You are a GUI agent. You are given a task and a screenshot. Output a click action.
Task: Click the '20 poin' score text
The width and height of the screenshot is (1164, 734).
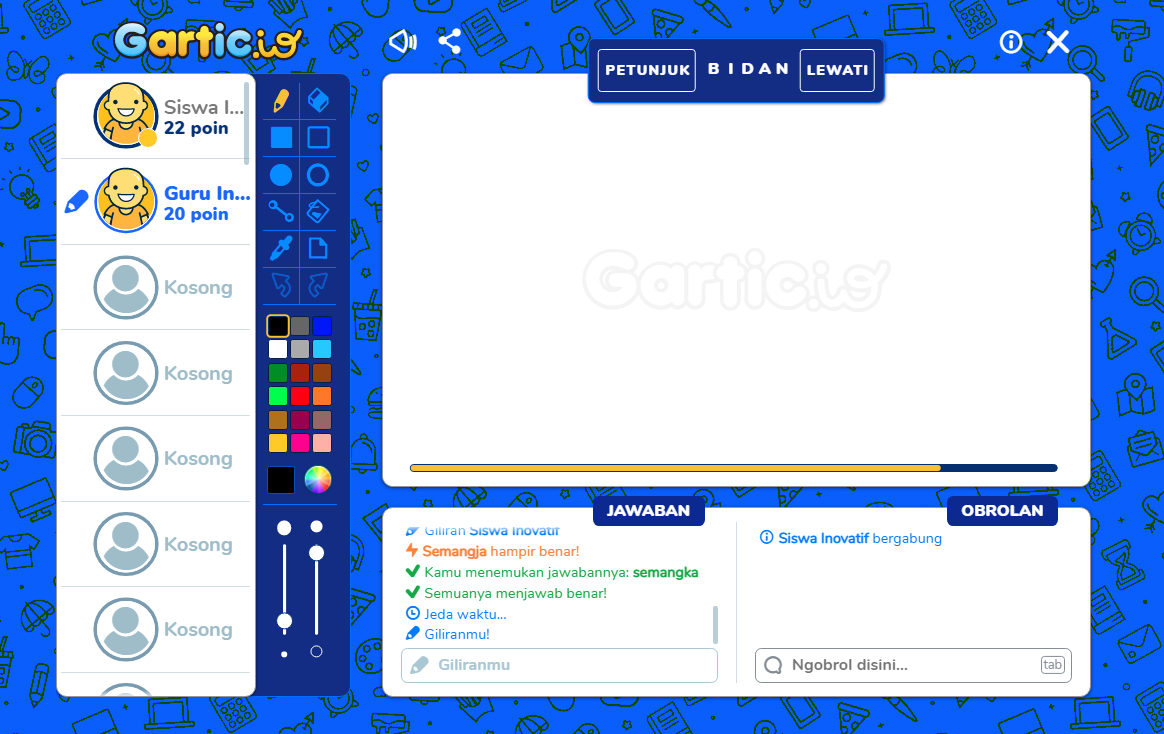point(196,214)
